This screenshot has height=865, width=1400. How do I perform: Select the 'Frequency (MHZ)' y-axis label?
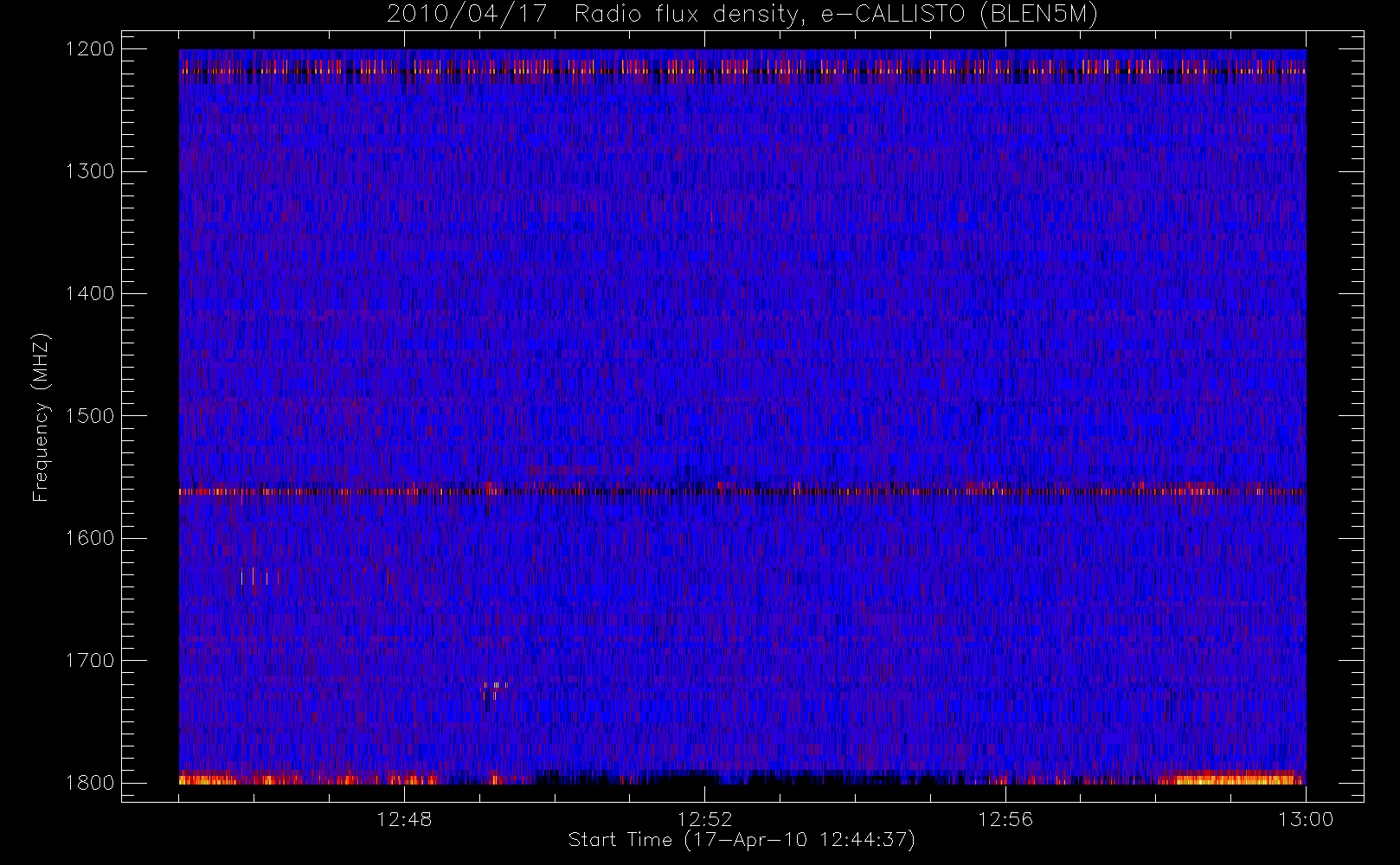click(x=40, y=417)
